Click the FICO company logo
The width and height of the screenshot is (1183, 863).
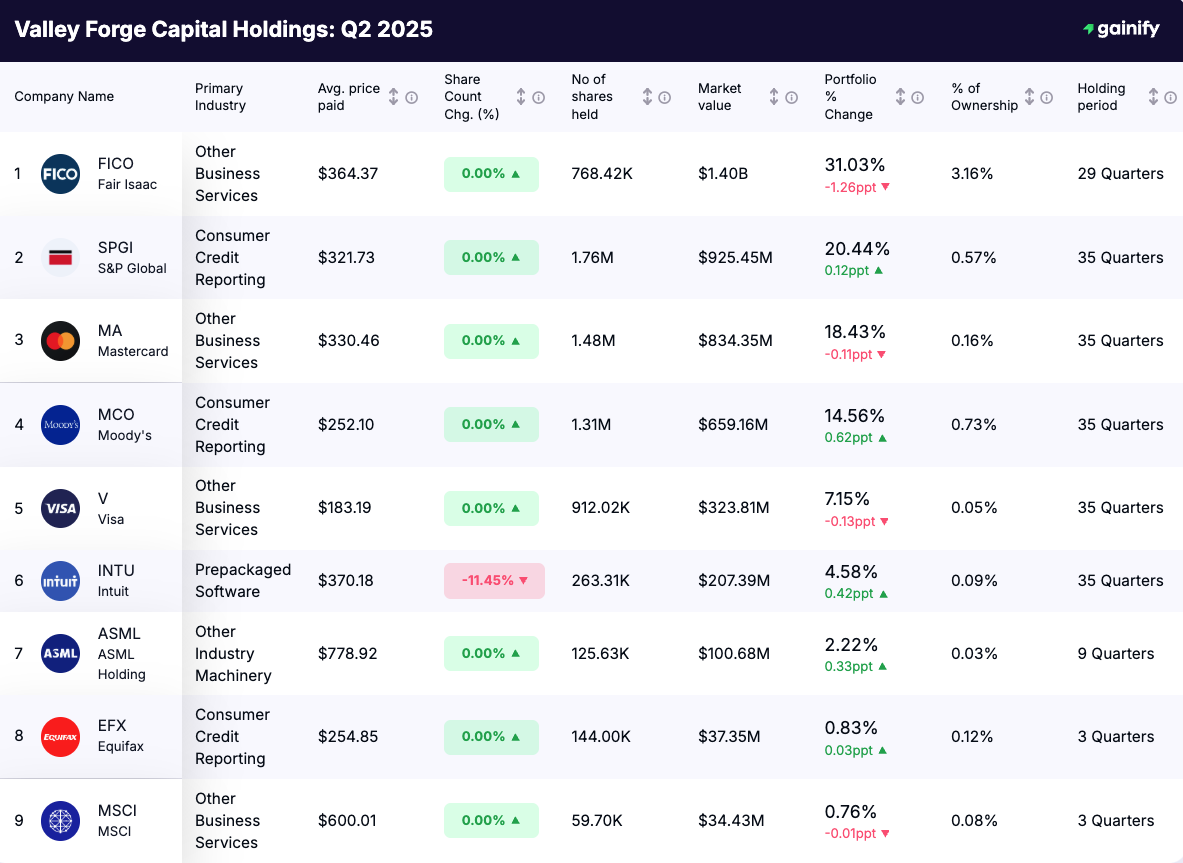[x=60, y=174]
